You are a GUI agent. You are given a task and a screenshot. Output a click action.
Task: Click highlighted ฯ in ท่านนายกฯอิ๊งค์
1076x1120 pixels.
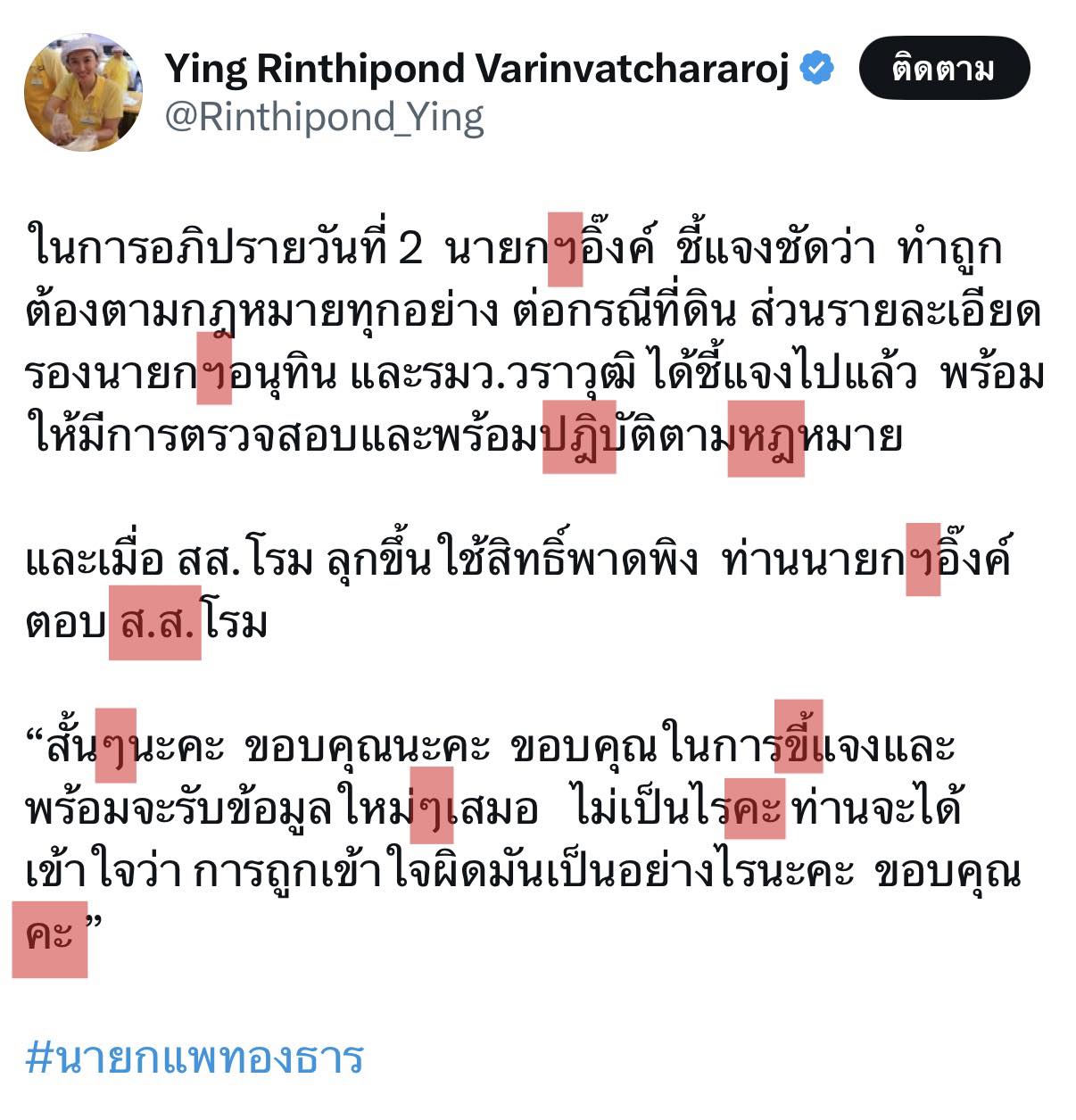click(923, 560)
